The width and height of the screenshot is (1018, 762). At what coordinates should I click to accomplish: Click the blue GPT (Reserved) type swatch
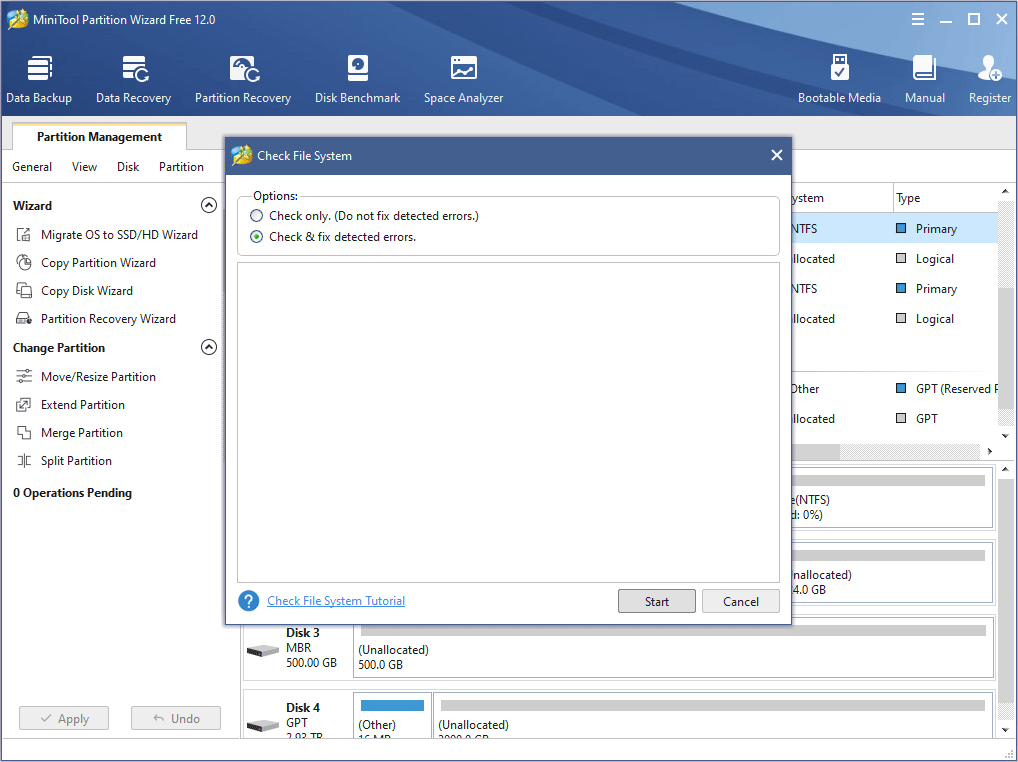pos(901,388)
